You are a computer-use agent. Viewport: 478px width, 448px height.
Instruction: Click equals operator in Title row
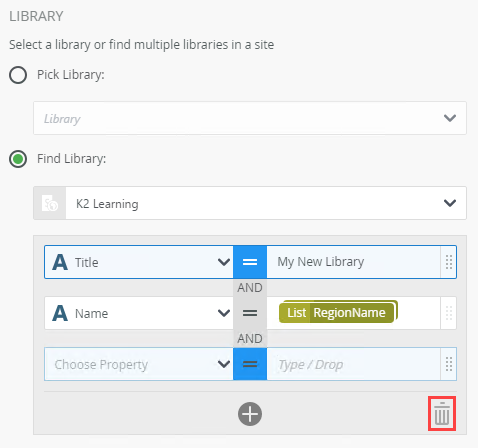(250, 262)
